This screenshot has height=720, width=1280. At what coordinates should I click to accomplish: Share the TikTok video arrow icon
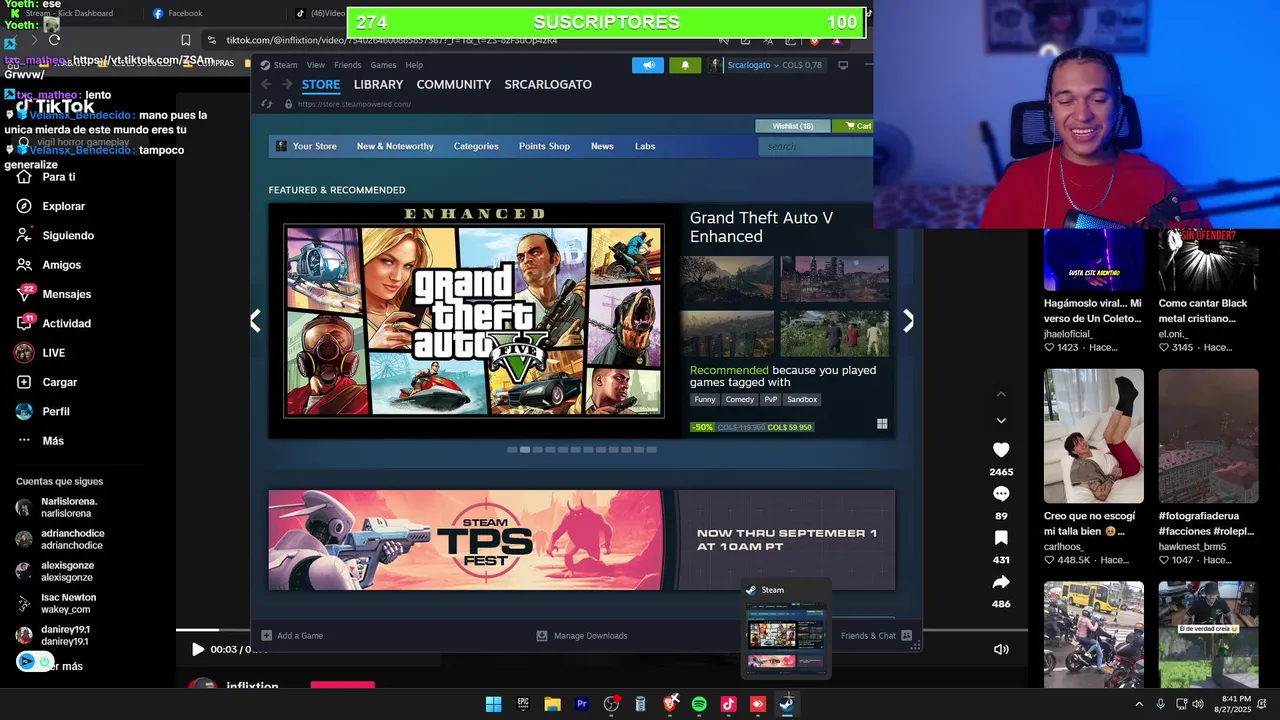[1001, 582]
